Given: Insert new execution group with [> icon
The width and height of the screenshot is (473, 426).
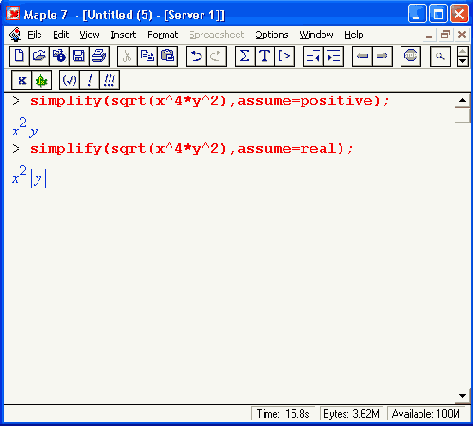Looking at the screenshot, I should tap(285, 56).
